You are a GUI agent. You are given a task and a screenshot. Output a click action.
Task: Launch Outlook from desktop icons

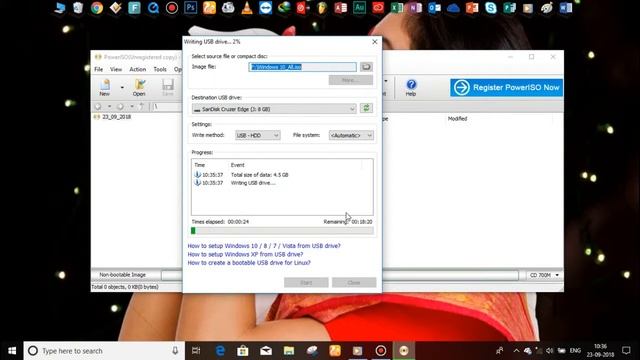pyautogui.click(x=434, y=8)
